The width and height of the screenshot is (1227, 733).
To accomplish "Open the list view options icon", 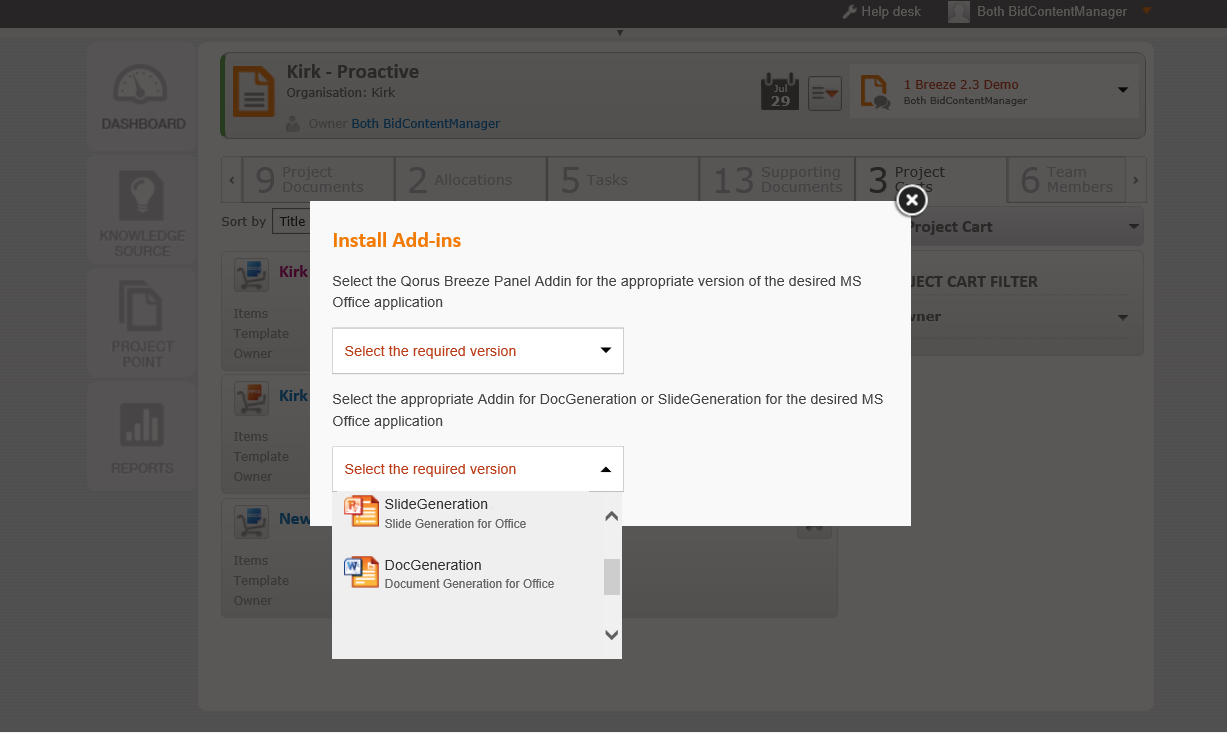I will 825,93.
